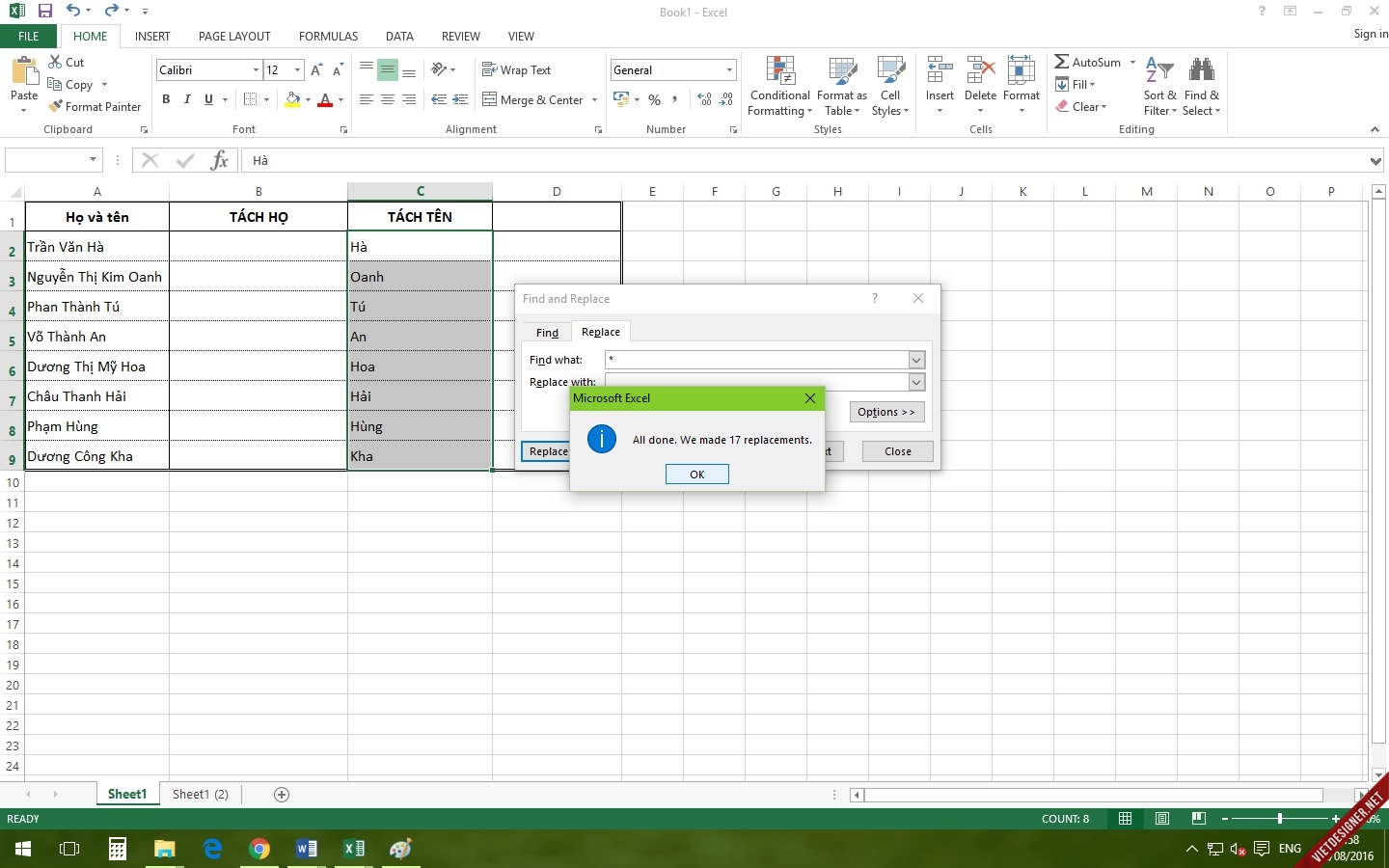The width and height of the screenshot is (1389, 868).
Task: Click the AutoSum sigma icon
Action: 1061,62
